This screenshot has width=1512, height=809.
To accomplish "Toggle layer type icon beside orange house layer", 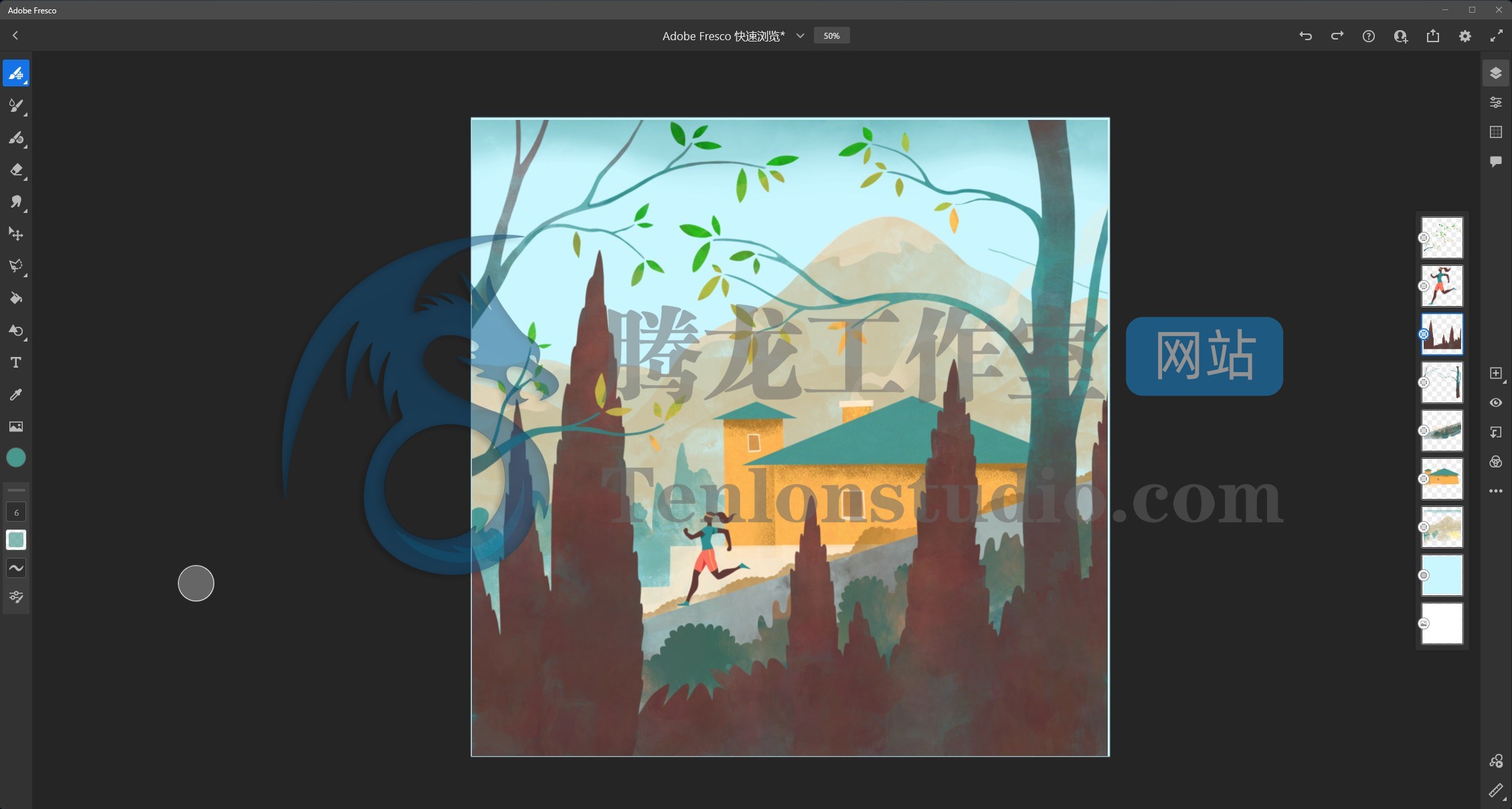I will 1424,479.
